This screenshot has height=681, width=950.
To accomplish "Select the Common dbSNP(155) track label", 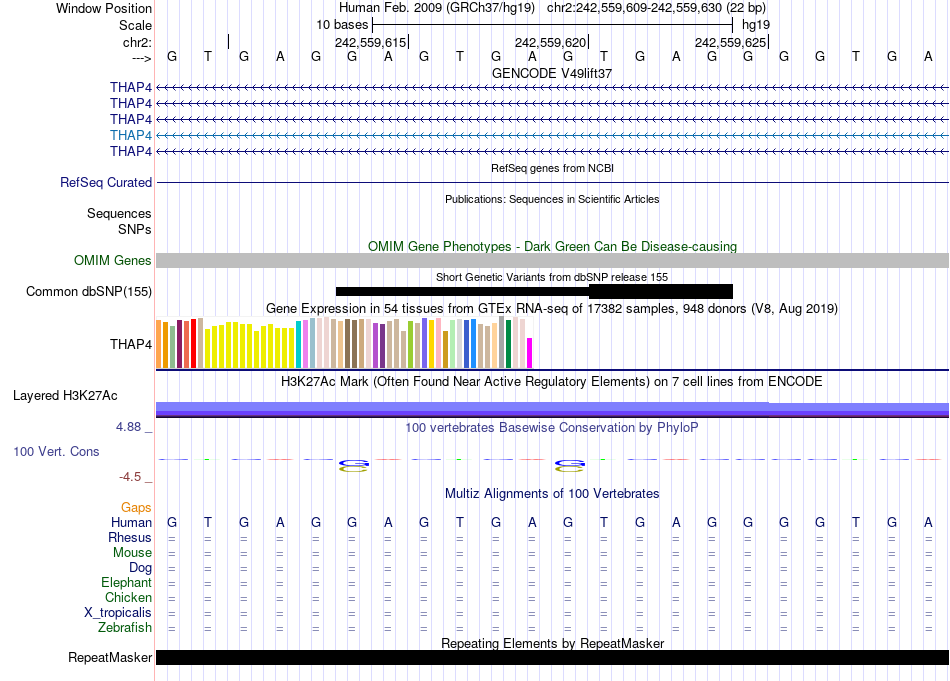I will coord(88,291).
